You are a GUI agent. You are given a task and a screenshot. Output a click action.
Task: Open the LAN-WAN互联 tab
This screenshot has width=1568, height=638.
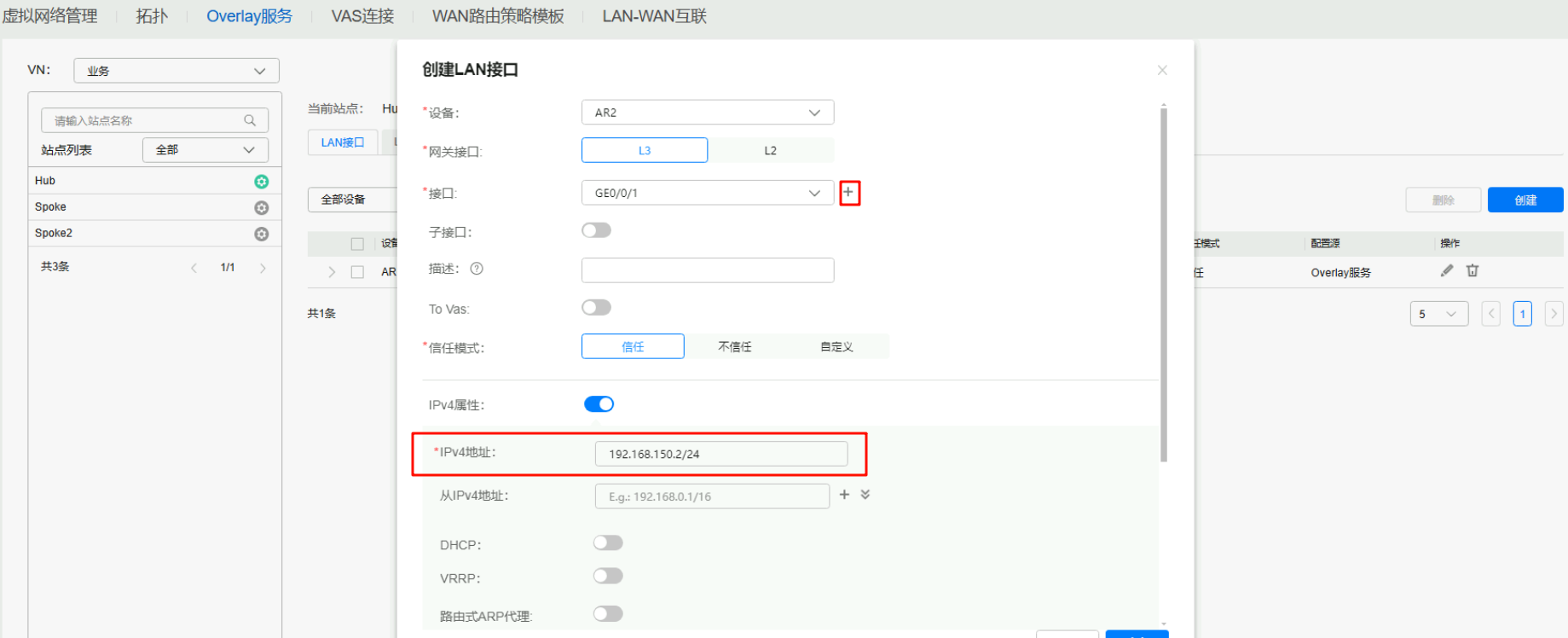[x=654, y=16]
